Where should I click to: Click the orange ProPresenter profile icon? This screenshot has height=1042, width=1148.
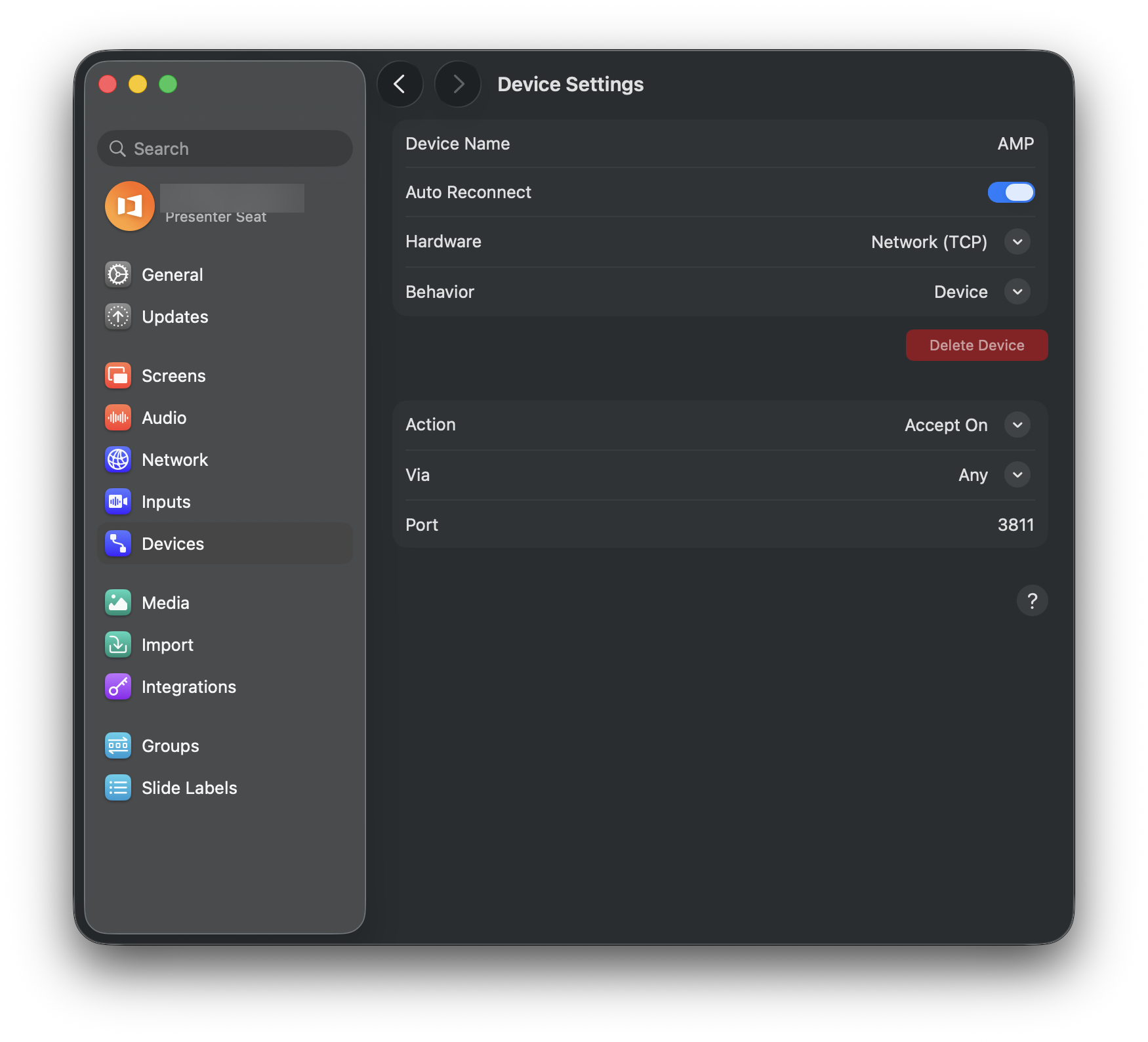point(130,206)
